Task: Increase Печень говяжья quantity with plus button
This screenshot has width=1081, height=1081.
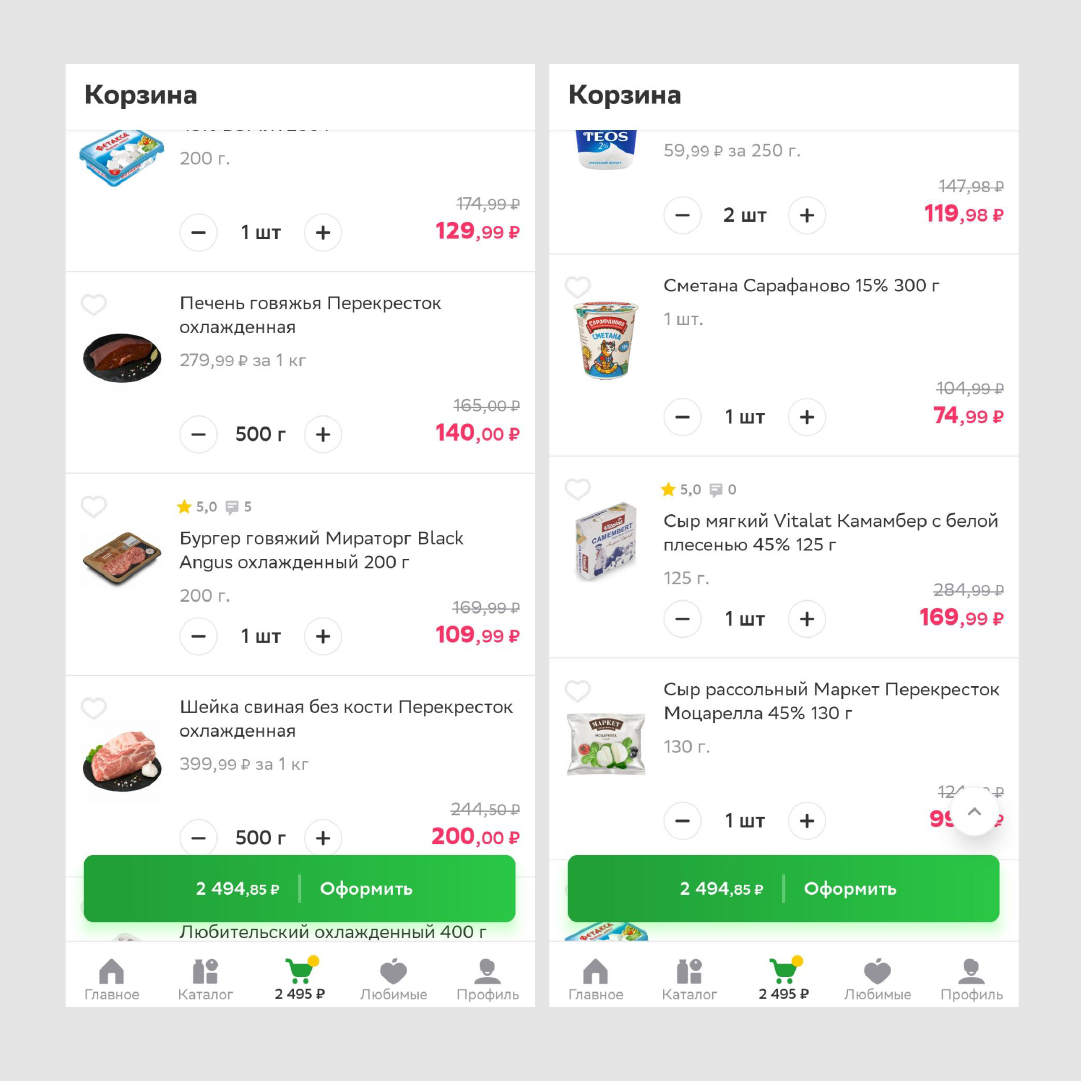Action: [323, 434]
